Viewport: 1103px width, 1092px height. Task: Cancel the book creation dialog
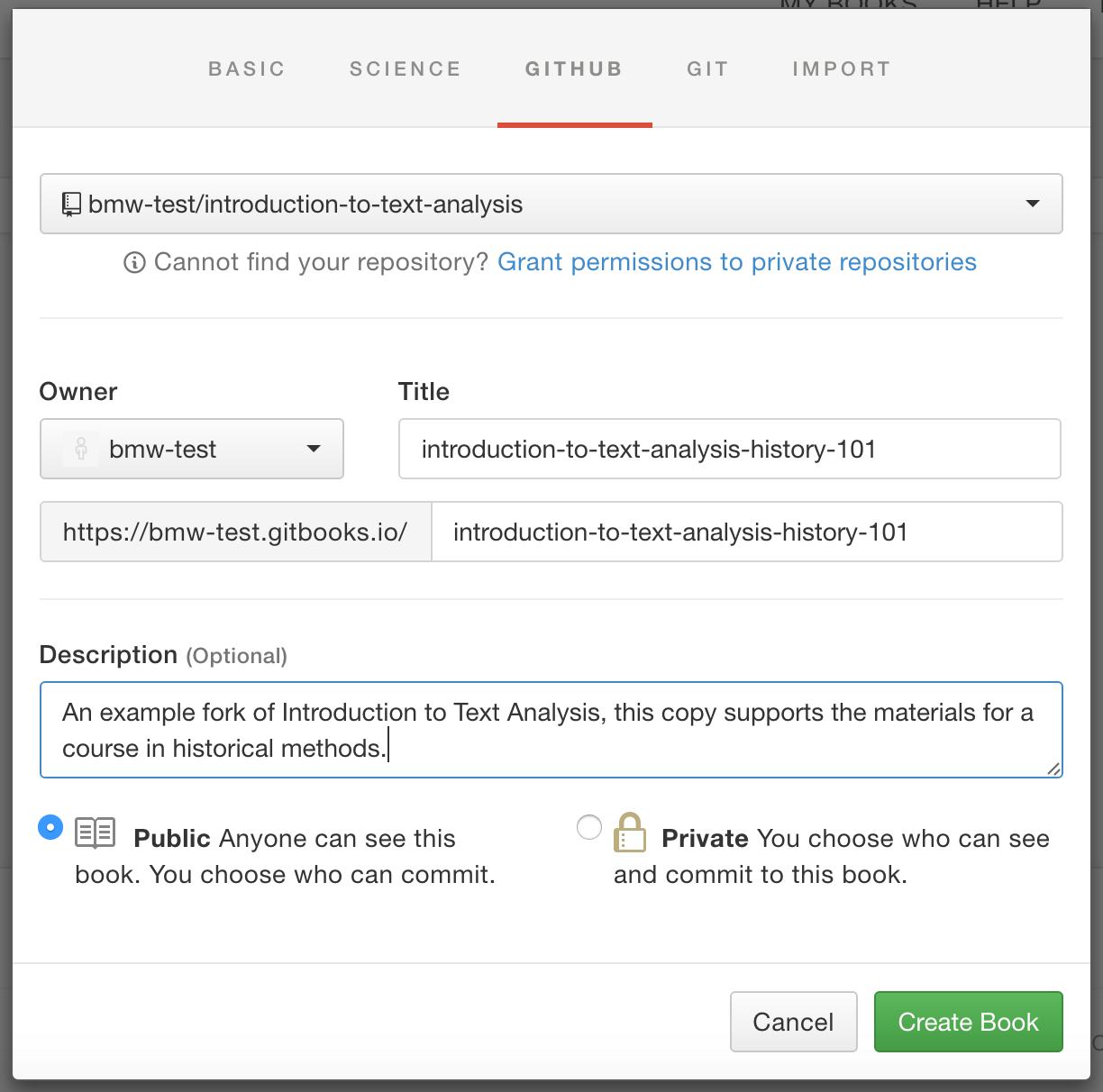[793, 1022]
